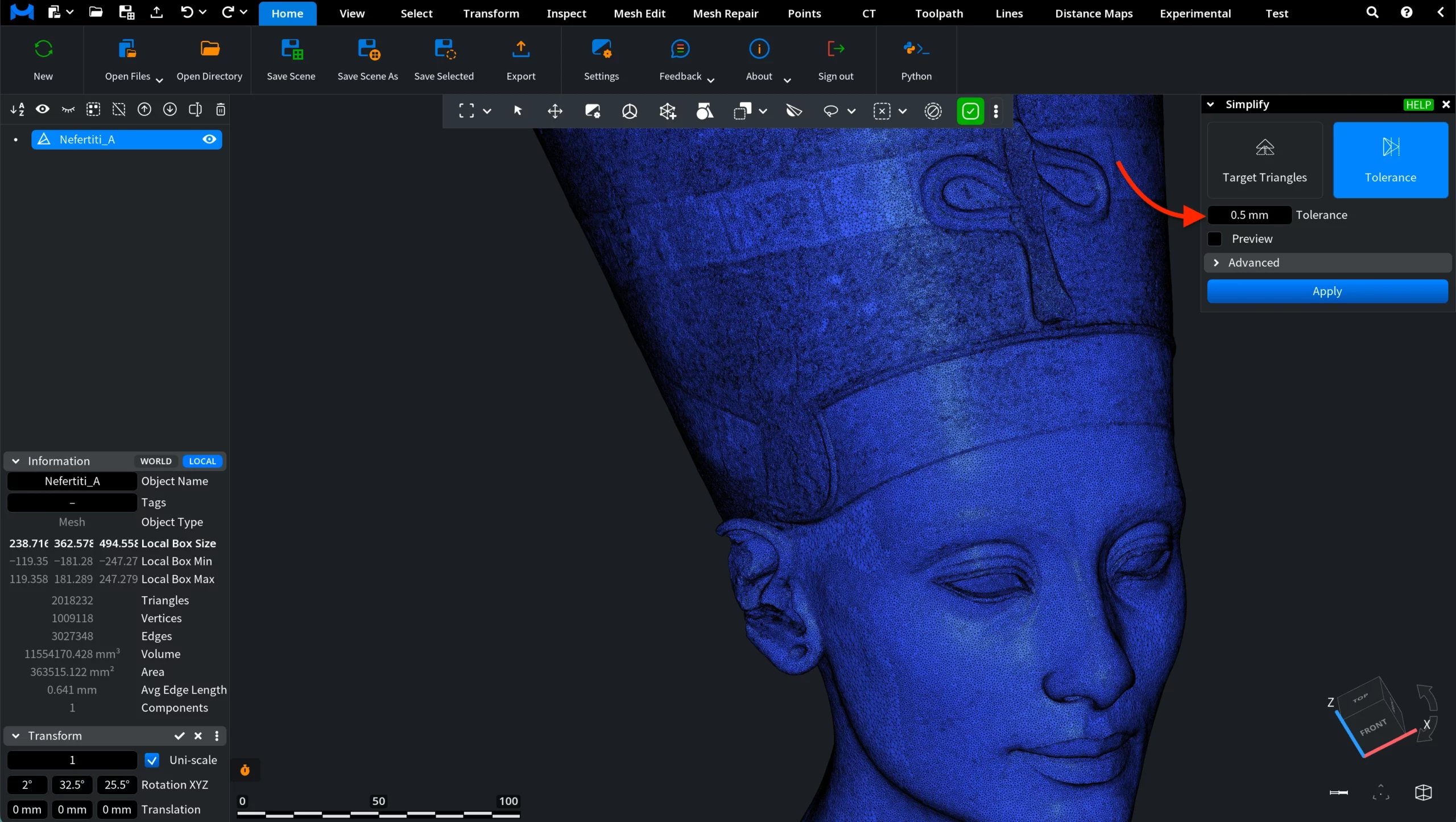The image size is (1456, 822).
Task: Click the show all objects eye icon
Action: [x=43, y=109]
